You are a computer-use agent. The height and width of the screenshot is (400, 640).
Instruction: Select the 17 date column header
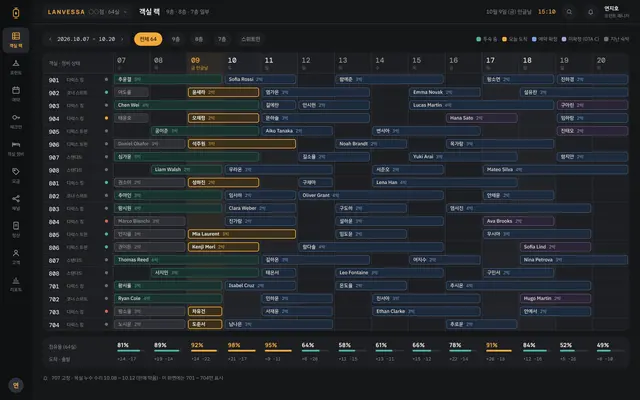coord(500,63)
